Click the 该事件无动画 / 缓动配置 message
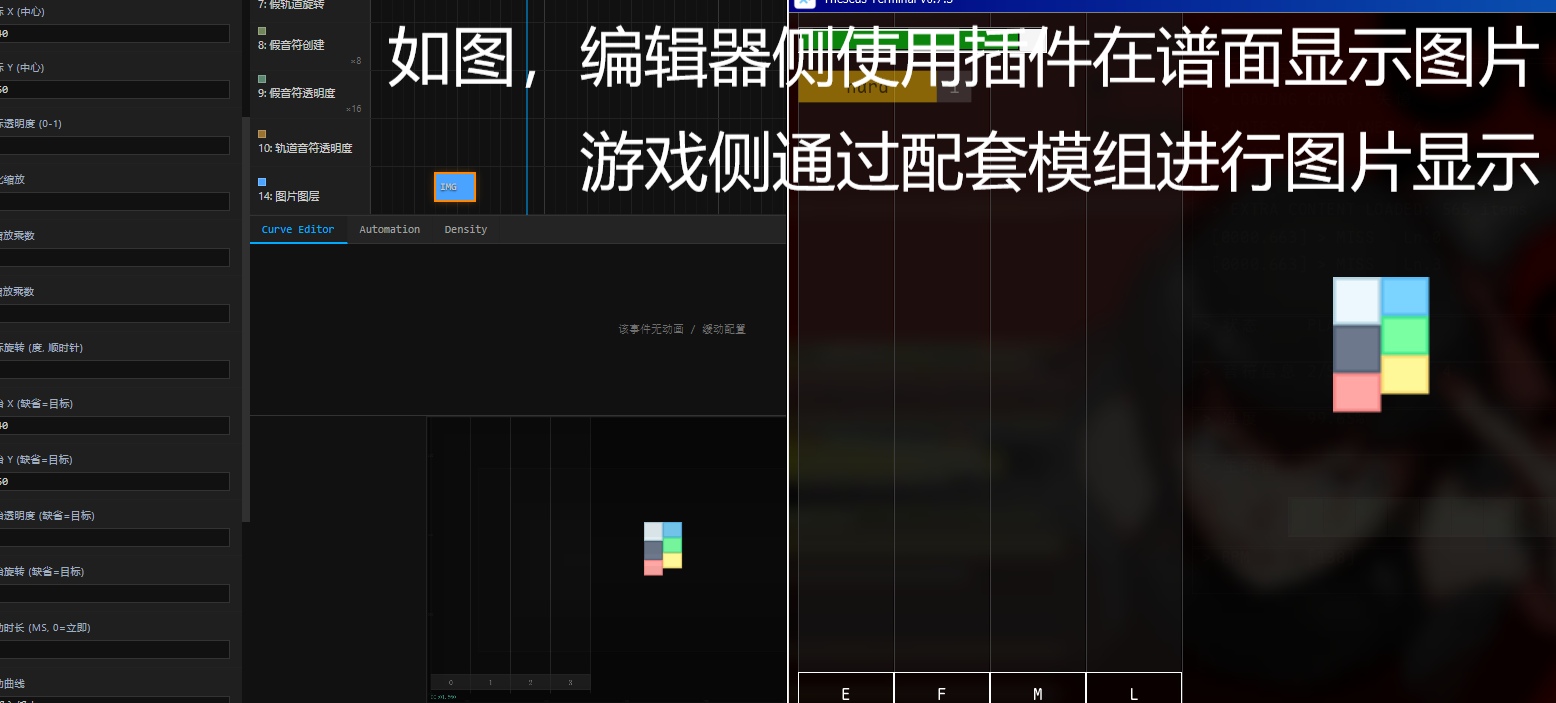This screenshot has width=1556, height=703. pos(682,329)
